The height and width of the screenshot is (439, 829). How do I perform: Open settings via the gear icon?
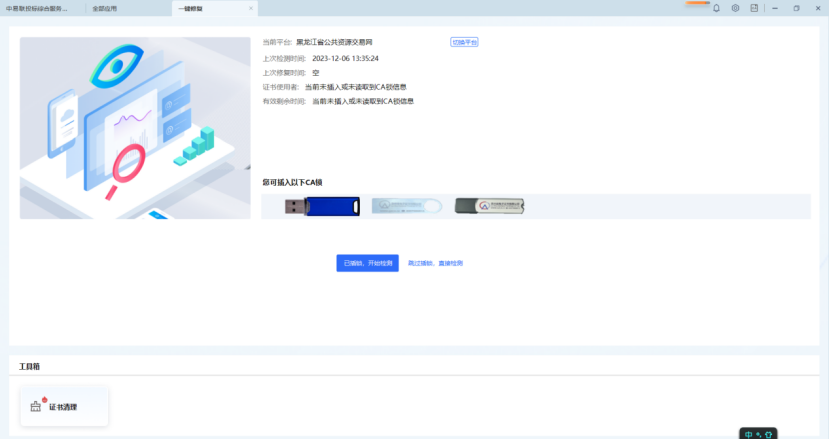tap(735, 8)
